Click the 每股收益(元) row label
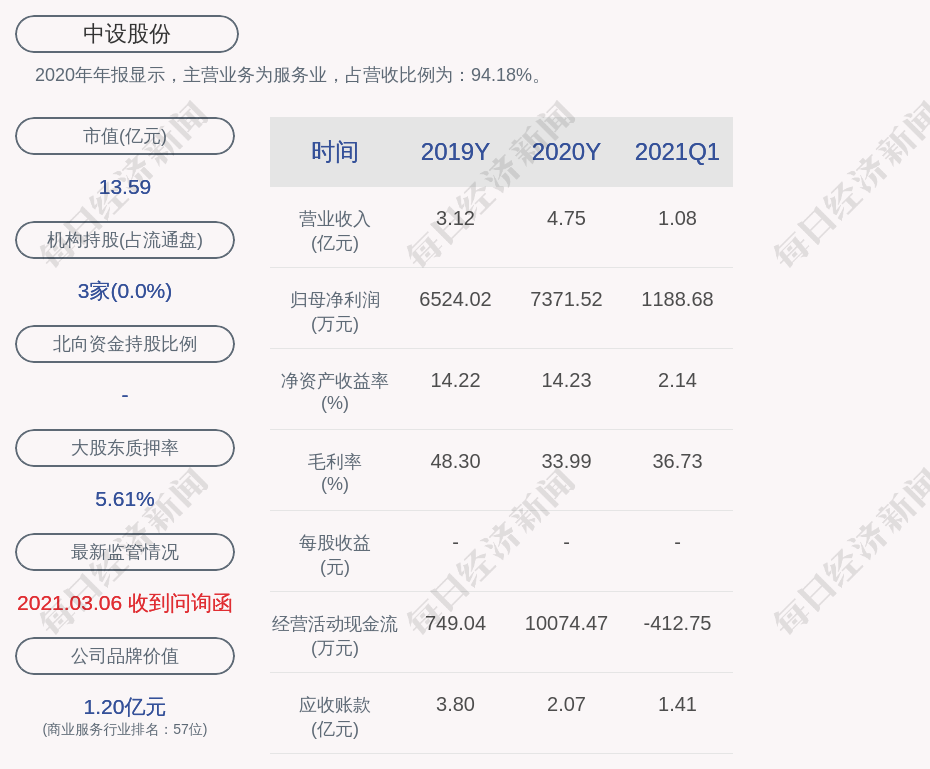 tap(335, 555)
